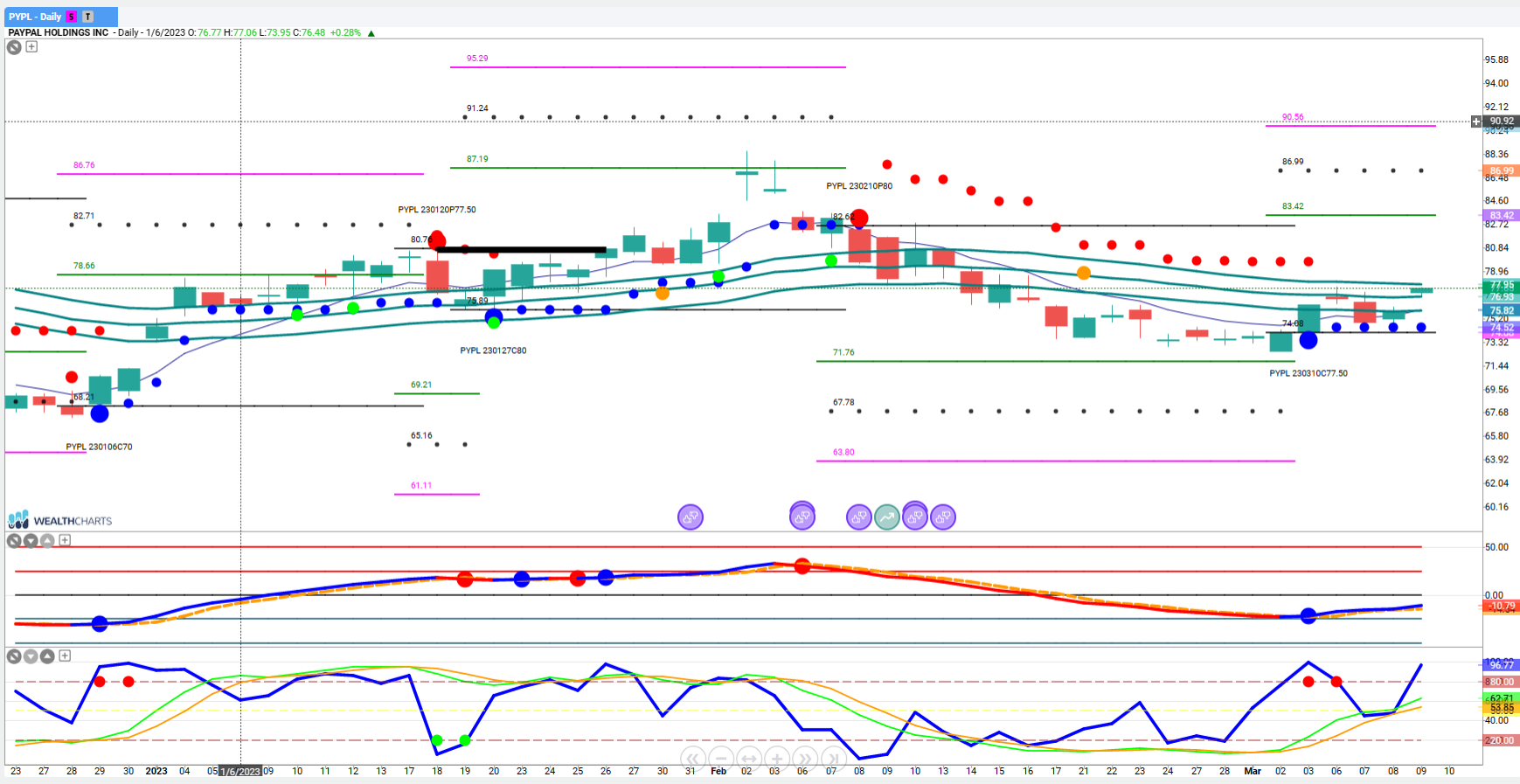
Task: Fit chart width with the double-arrow control
Action: [x=748, y=759]
